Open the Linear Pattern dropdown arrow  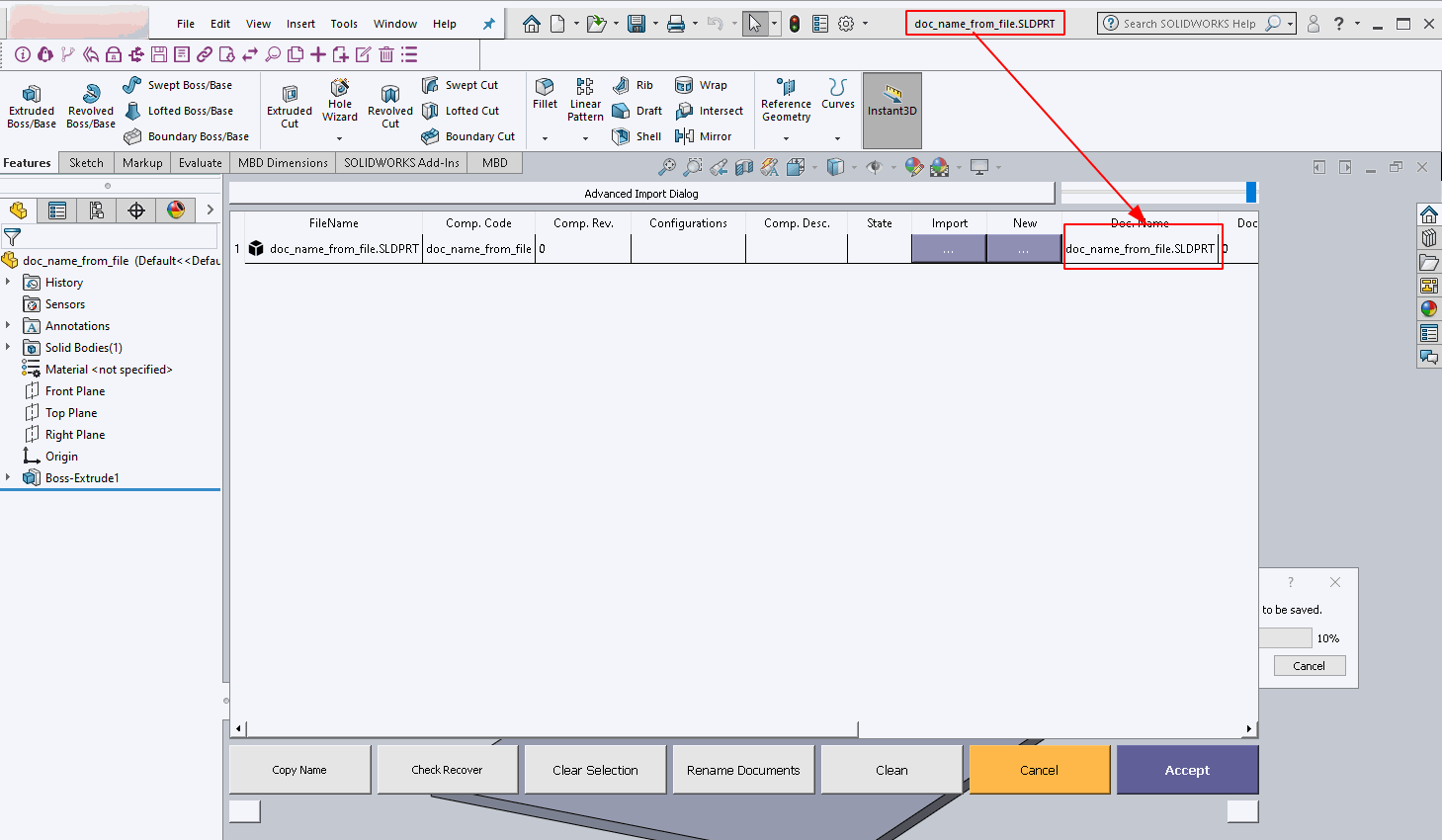(x=585, y=137)
